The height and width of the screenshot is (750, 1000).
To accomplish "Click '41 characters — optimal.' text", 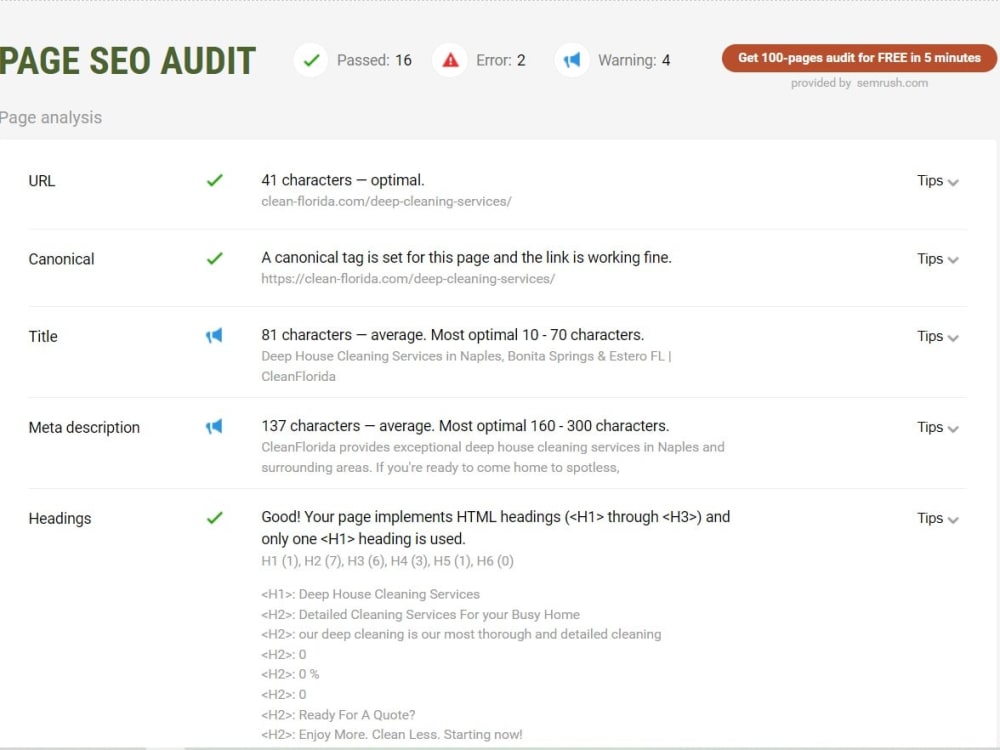I will (x=343, y=180).
